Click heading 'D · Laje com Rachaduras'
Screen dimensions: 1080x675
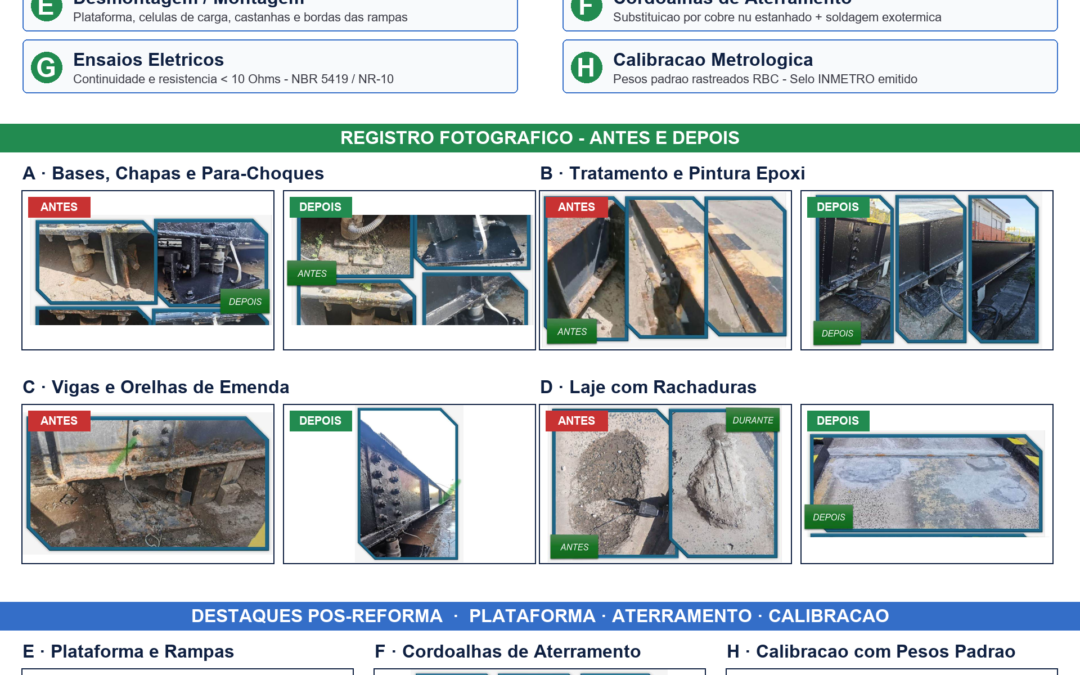[x=648, y=387]
